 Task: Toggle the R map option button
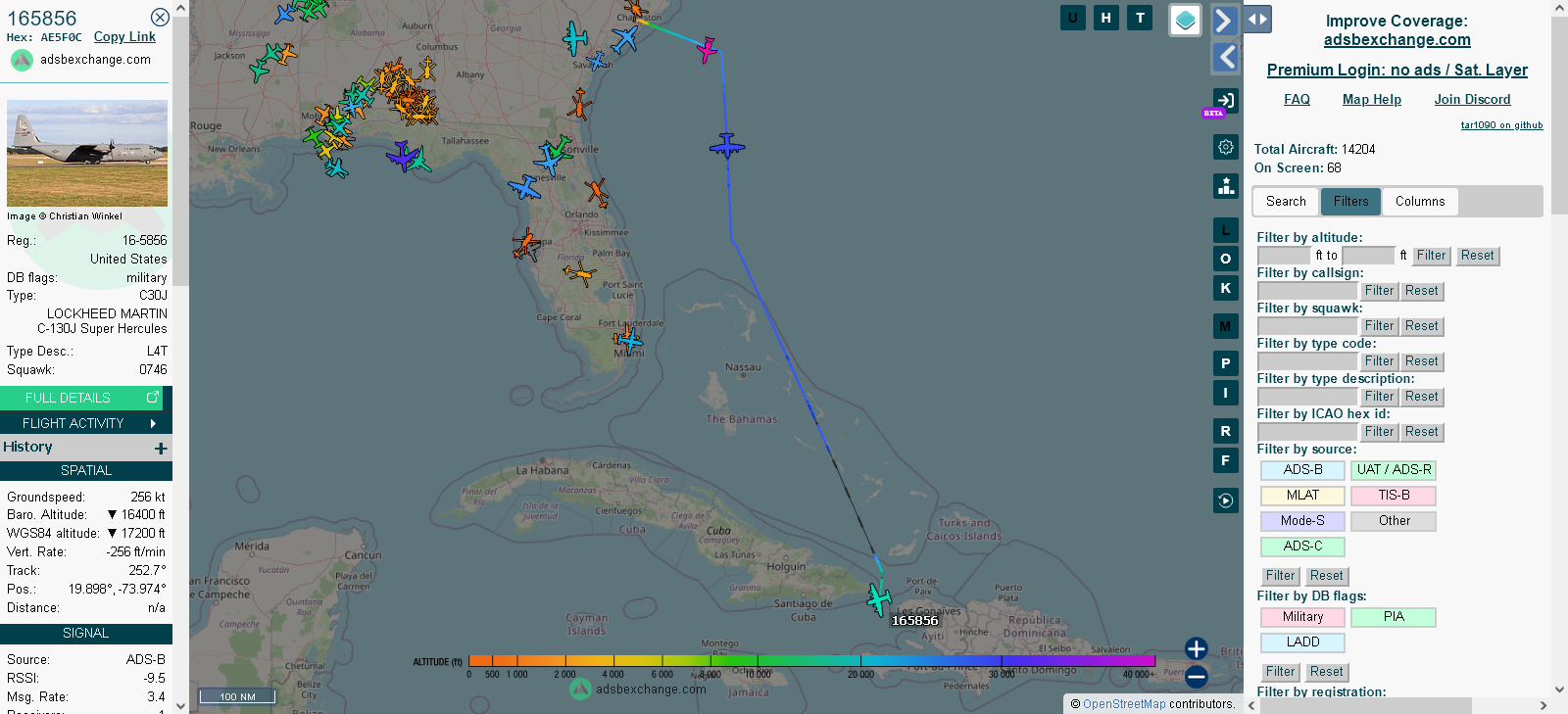[1226, 431]
